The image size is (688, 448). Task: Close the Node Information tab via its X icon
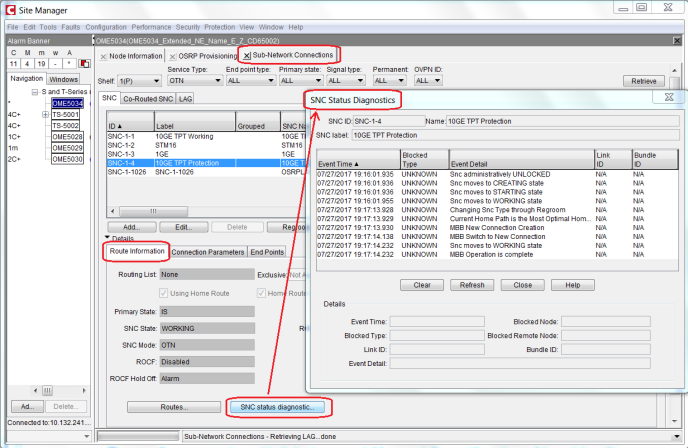point(103,55)
